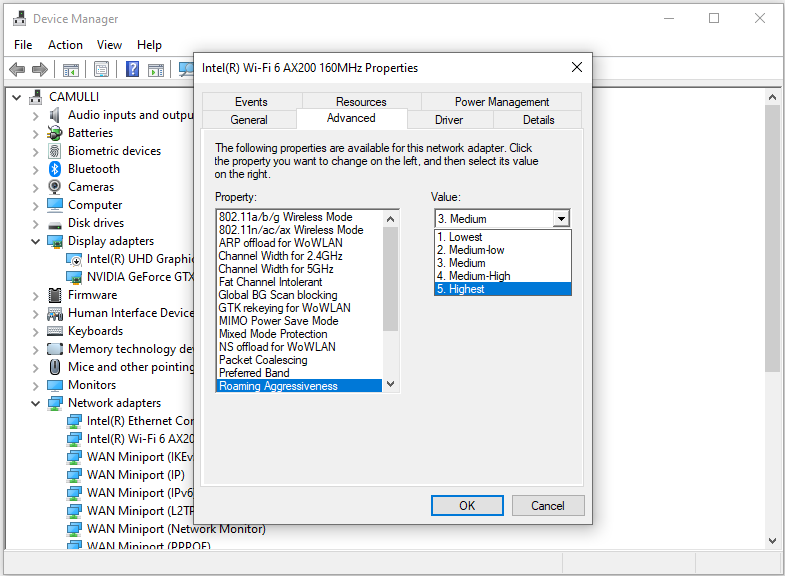The width and height of the screenshot is (785, 576).
Task: Switch to the Details tab
Action: [538, 120]
